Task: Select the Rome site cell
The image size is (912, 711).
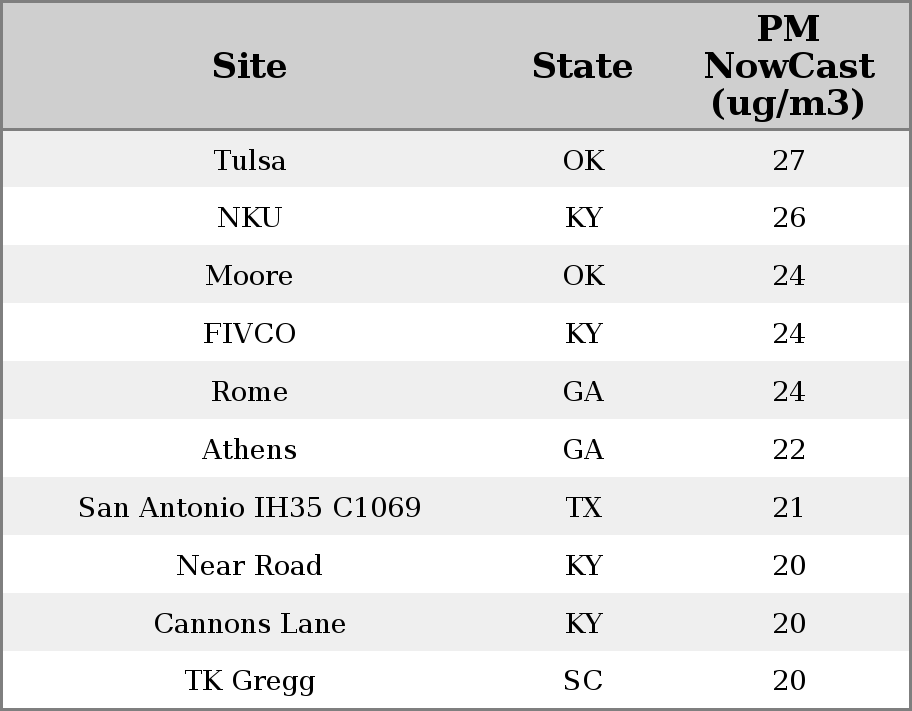Action: point(250,391)
